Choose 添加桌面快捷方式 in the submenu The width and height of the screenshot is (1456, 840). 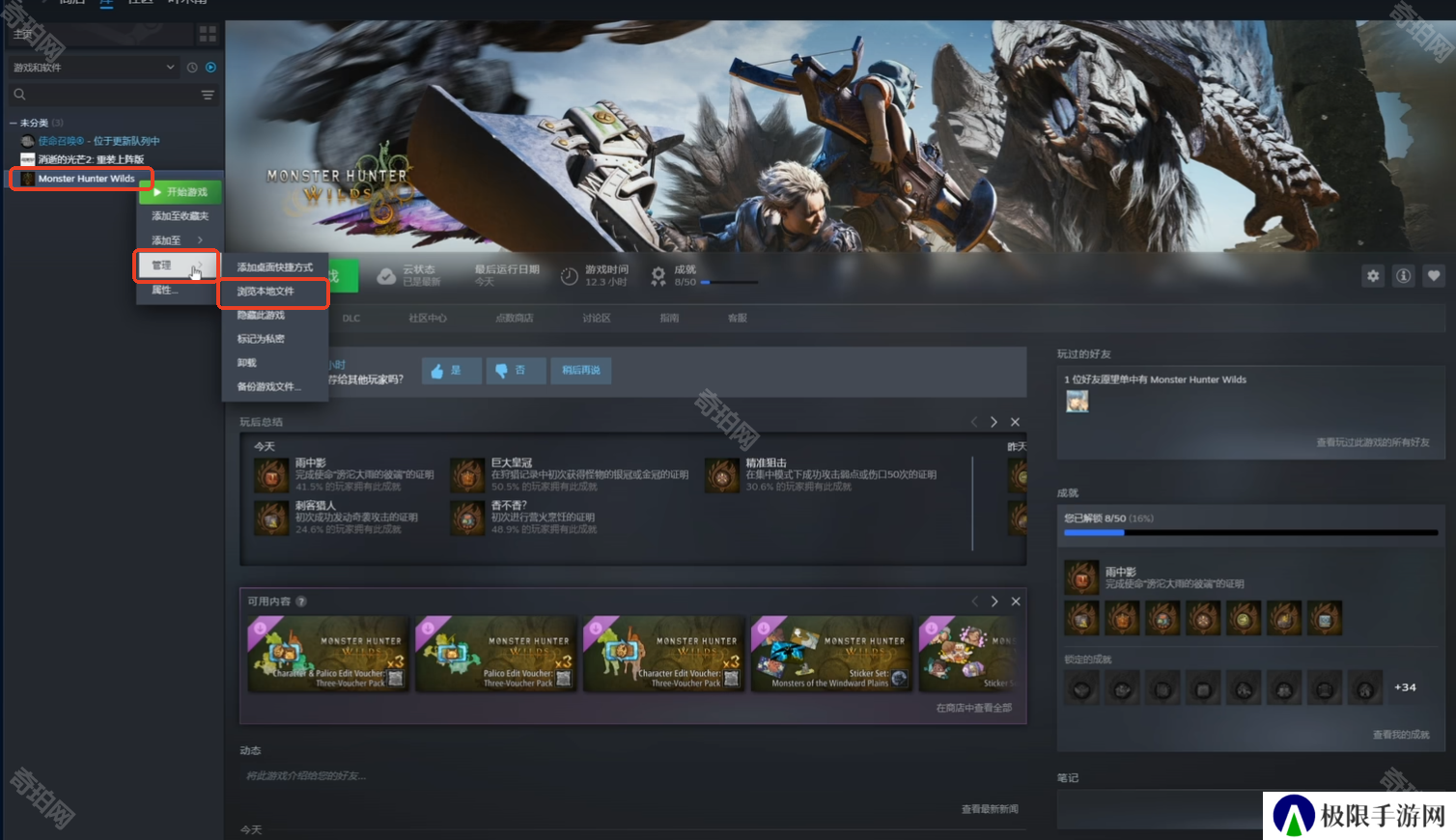pyautogui.click(x=275, y=267)
